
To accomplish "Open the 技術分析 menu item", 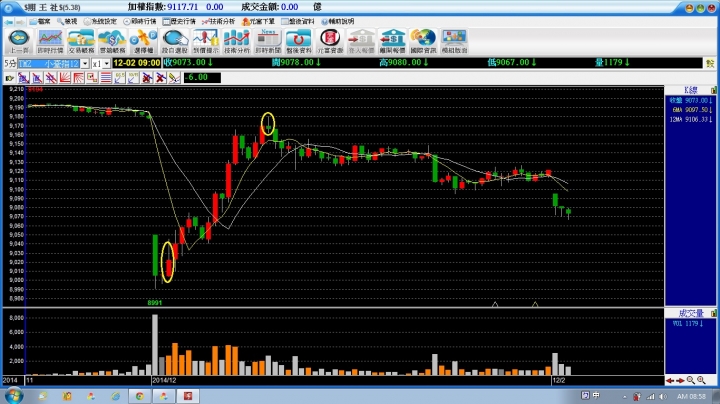I will [x=219, y=22].
